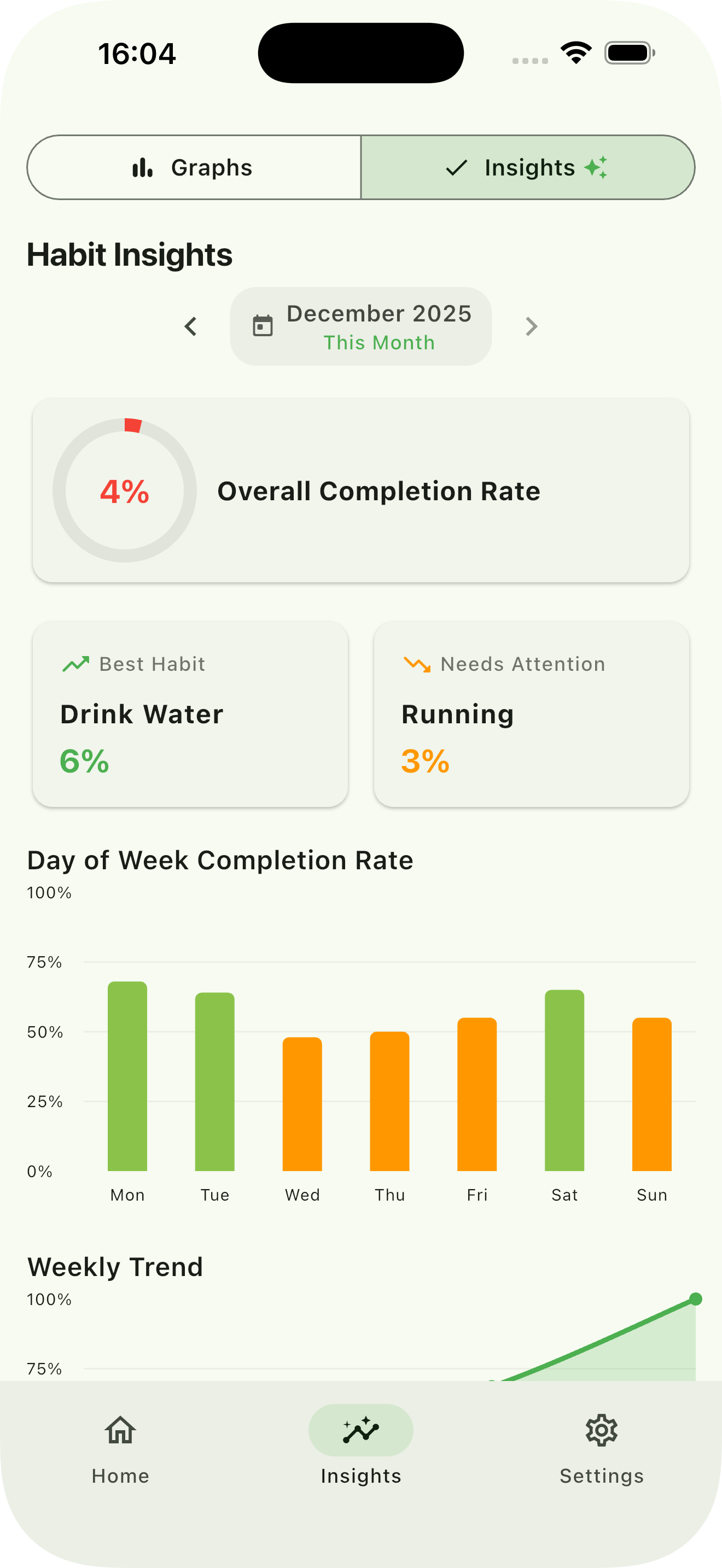Switch to the Graphs segment
Viewport: 722px width, 1568px height.
click(194, 167)
